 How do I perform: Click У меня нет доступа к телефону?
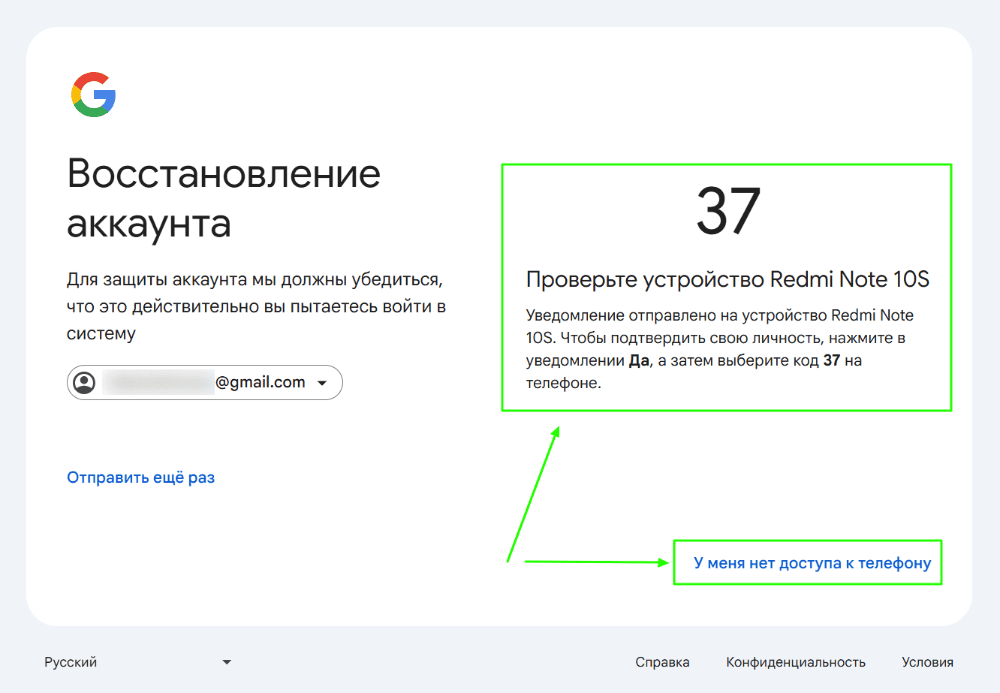click(812, 563)
